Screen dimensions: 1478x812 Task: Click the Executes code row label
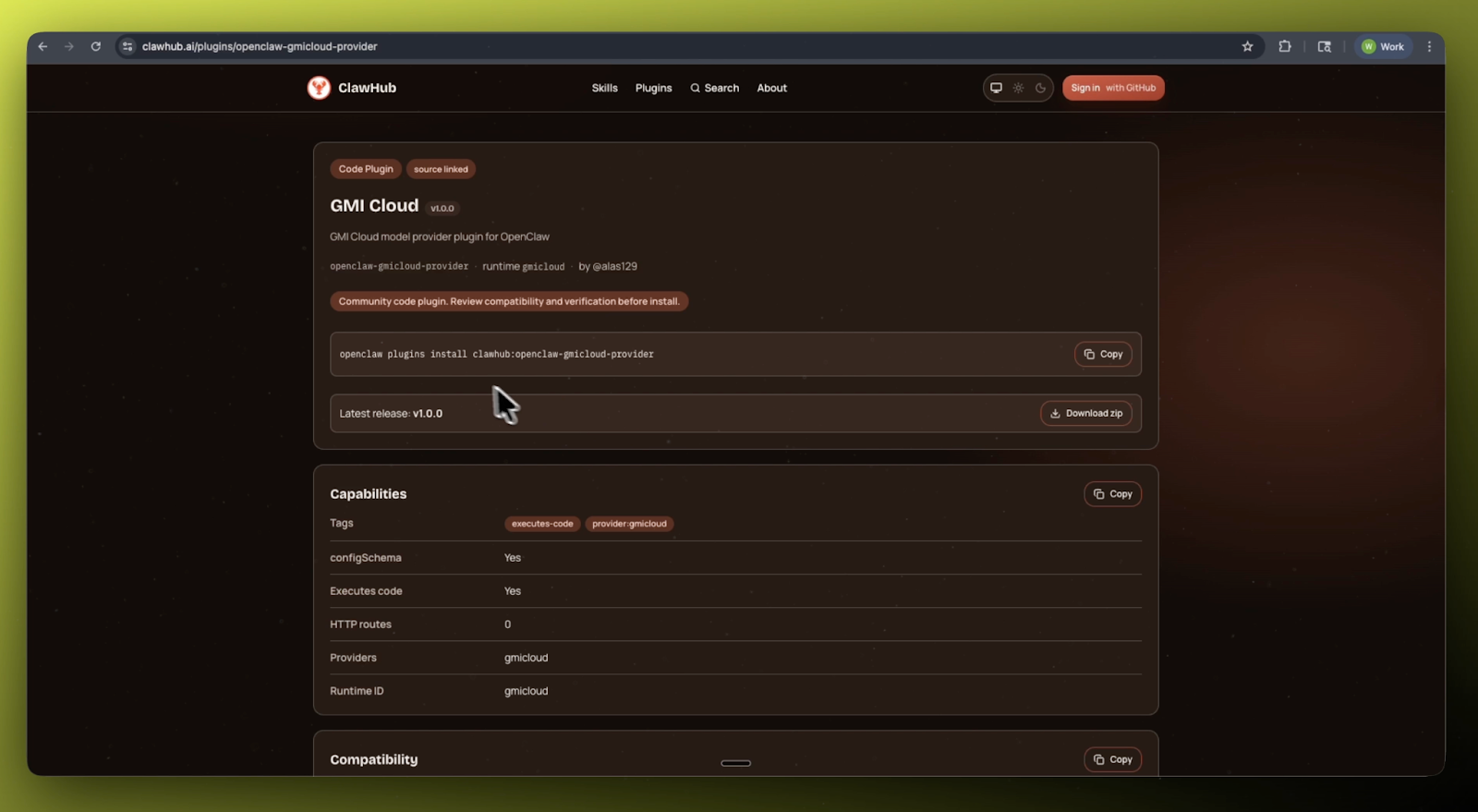pos(366,591)
